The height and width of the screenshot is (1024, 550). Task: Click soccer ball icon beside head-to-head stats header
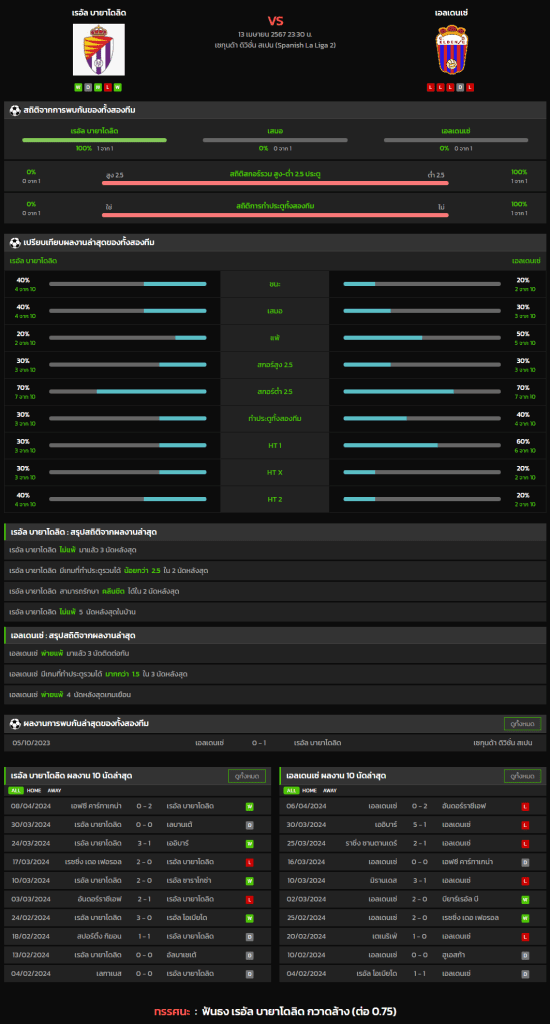coord(15,111)
